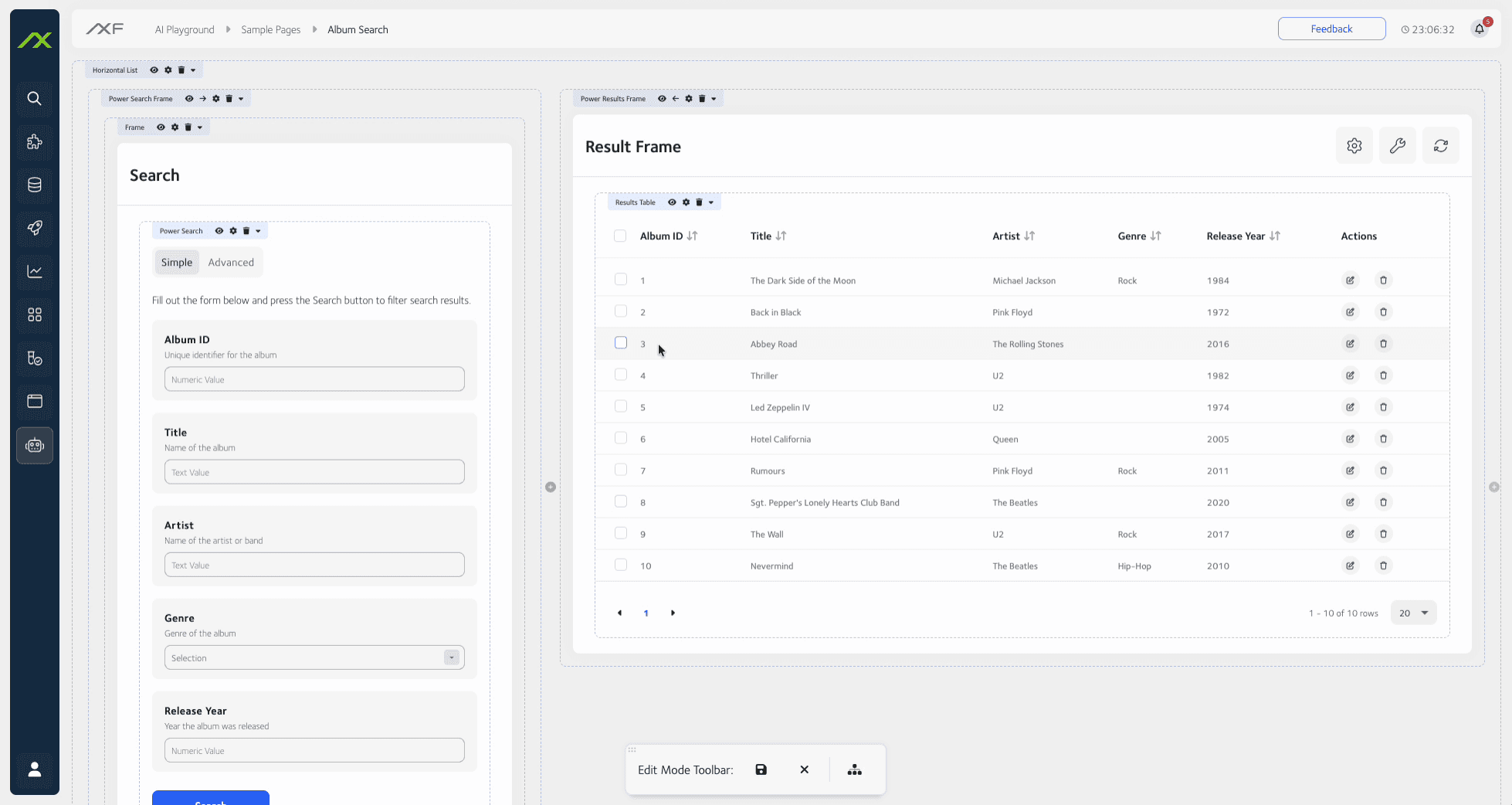This screenshot has width=1512, height=805.
Task: Save with the Edit Mode Toolbar disk icon
Action: tap(761, 769)
